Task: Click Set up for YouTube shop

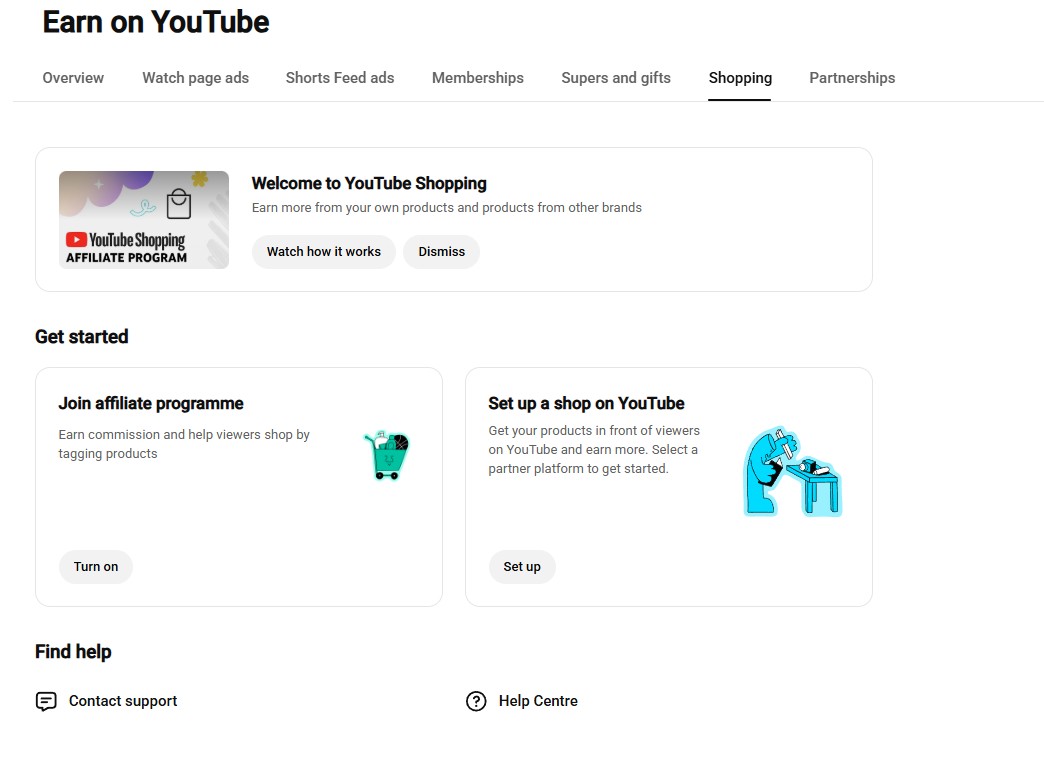Action: (522, 567)
